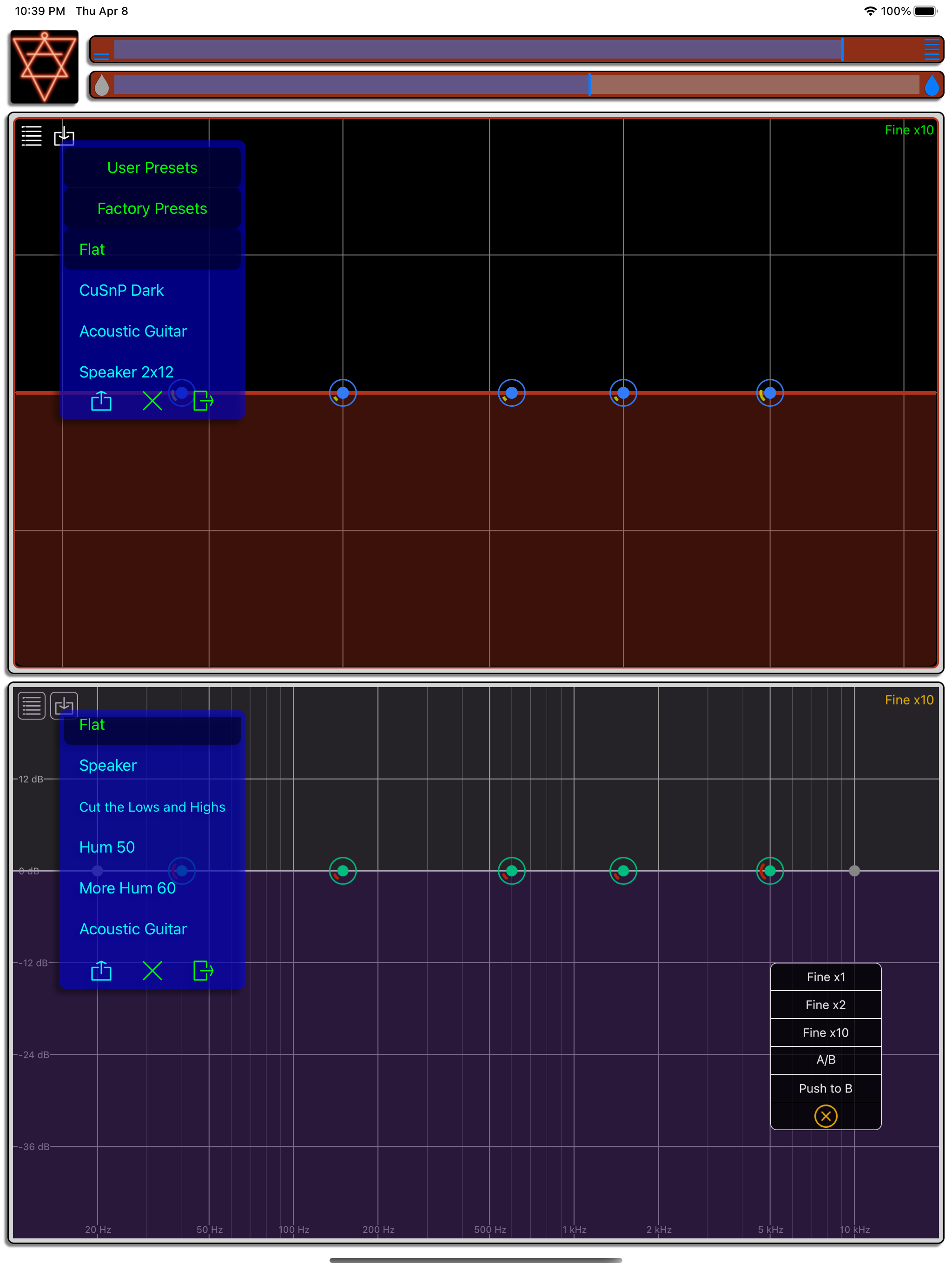
Task: Open the hamburger menu on the top equalizer
Action: (32, 136)
